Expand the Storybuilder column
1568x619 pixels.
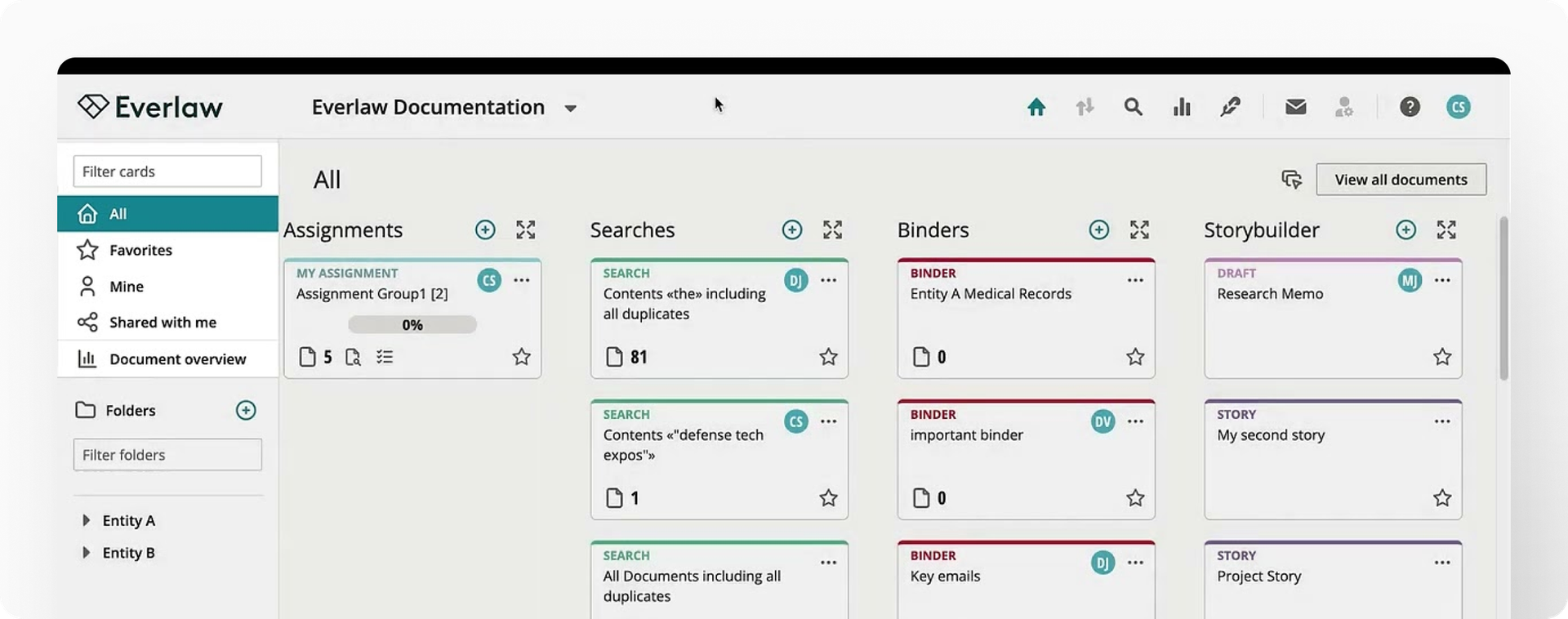click(x=1446, y=230)
